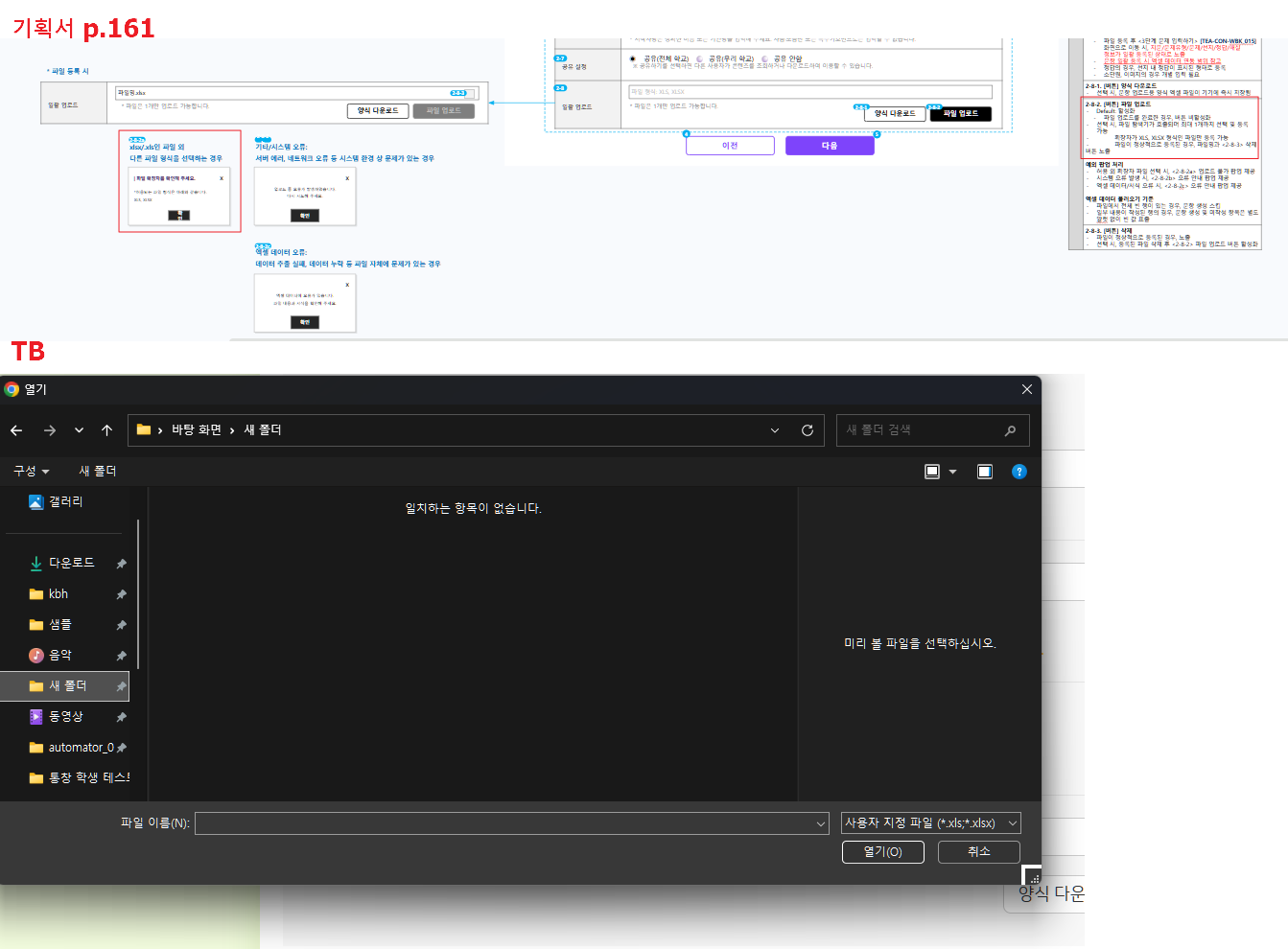Open the view options arrow next to layout icon
This screenshot has height=949, width=1288.
pyautogui.click(x=952, y=472)
